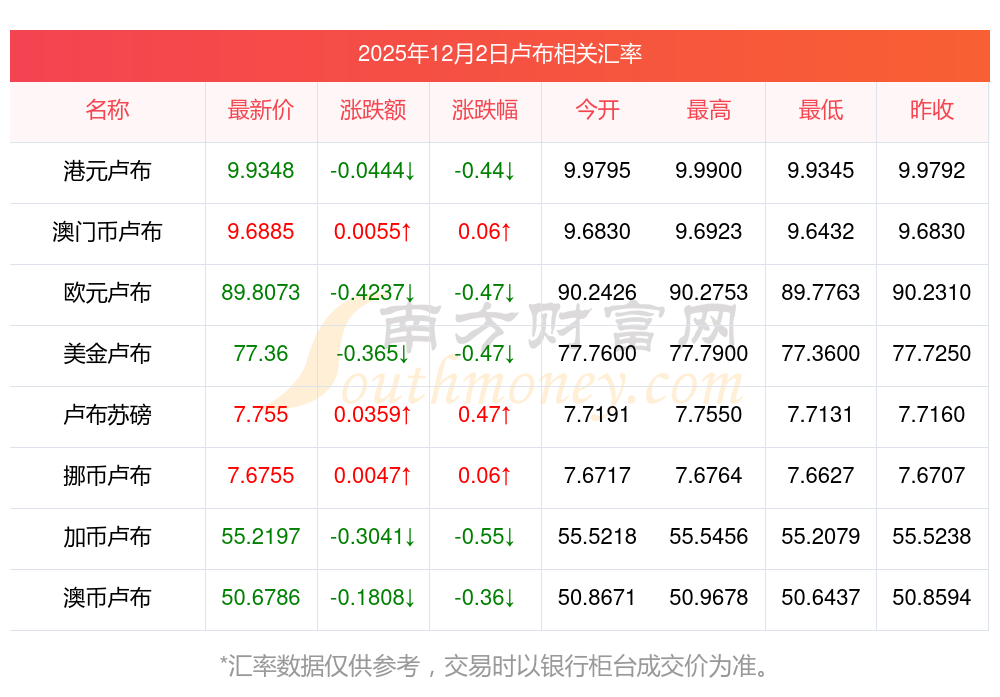Screen dimensions: 1000x697
Task: Click 港元卢布 previous close 9.9792
Action: tap(932, 170)
